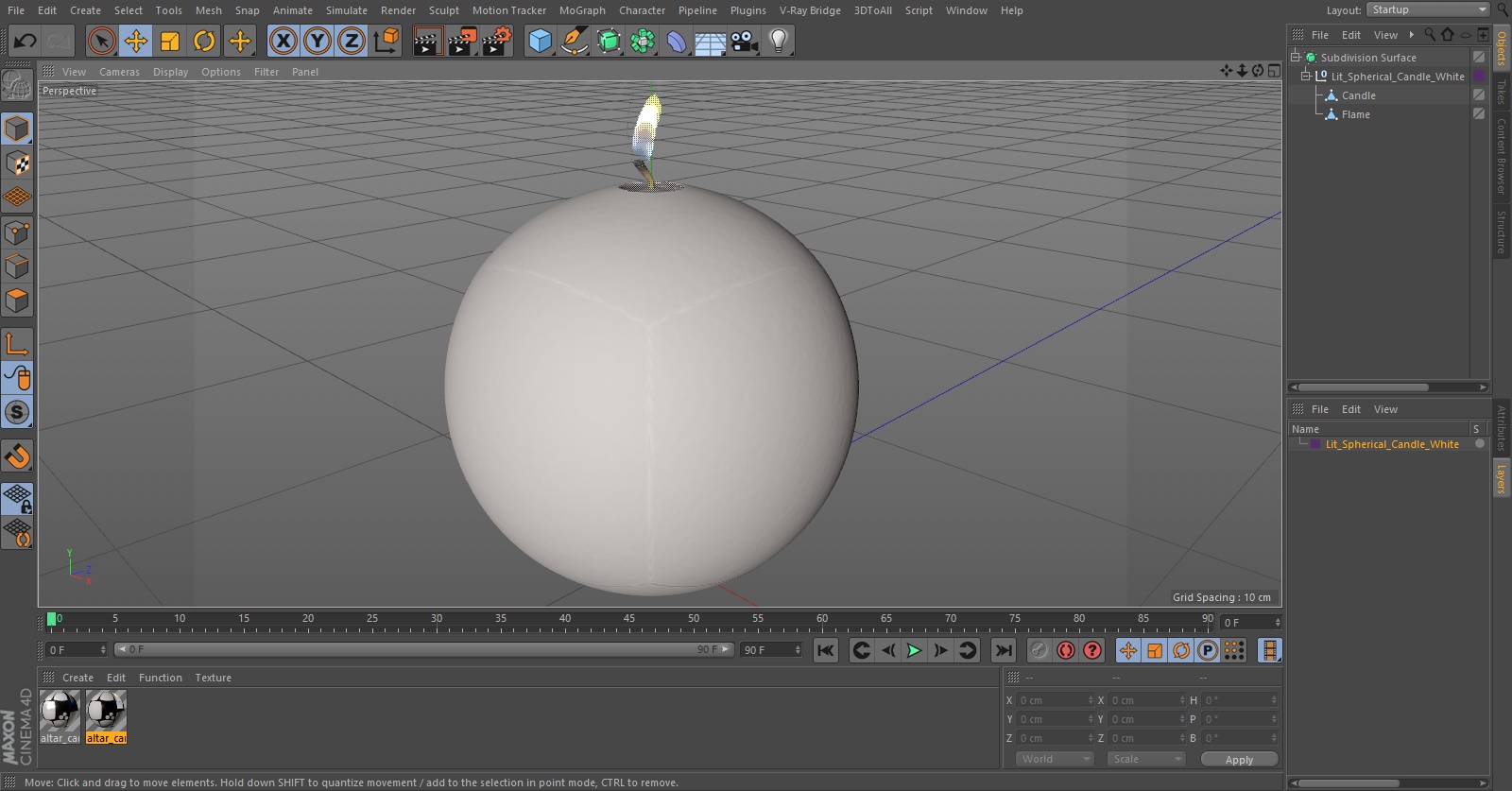
Task: Add a Cube primitive object
Action: (540, 41)
